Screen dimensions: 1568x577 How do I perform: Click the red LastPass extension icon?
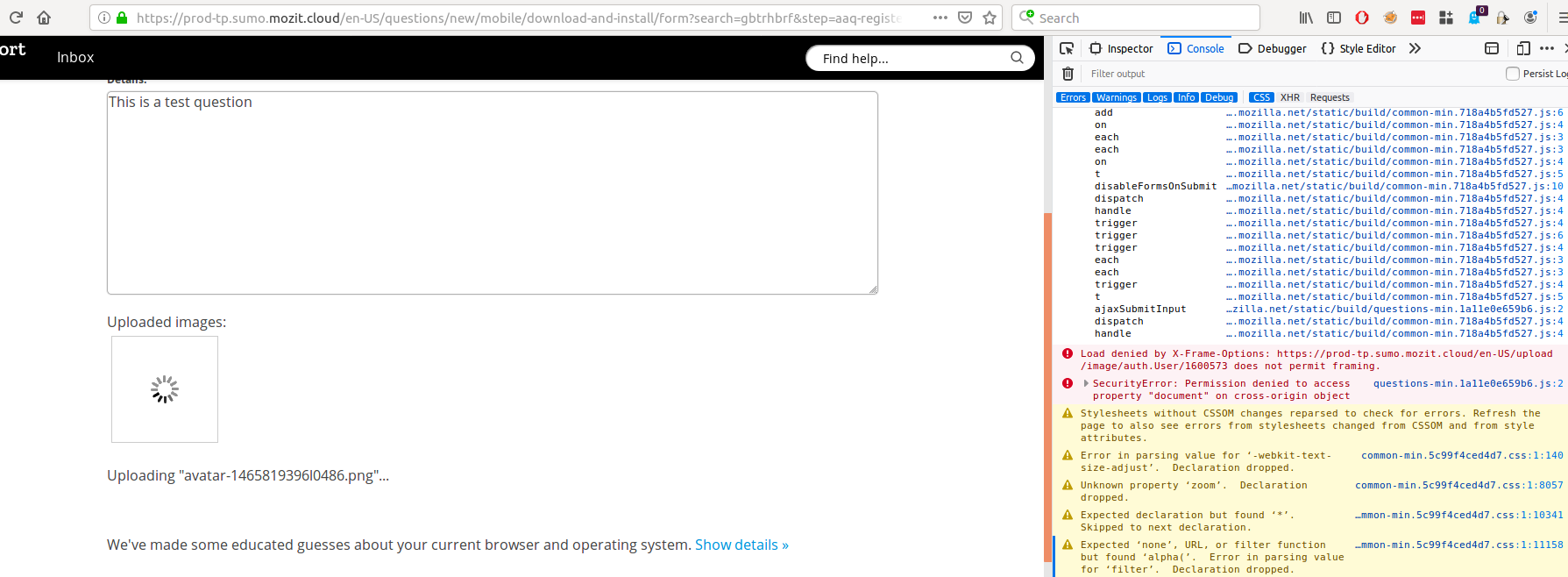(1418, 18)
